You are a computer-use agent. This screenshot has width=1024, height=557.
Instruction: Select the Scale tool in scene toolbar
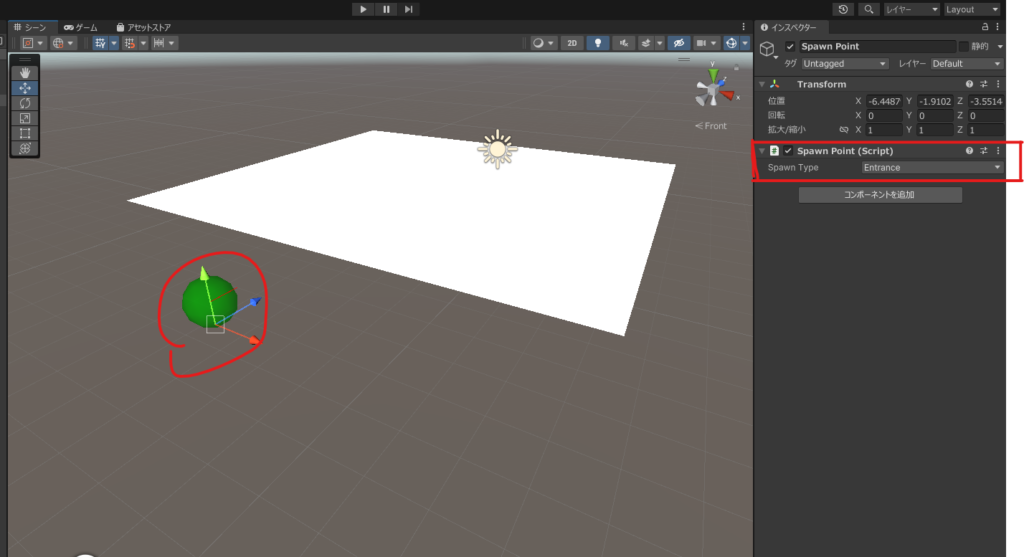[x=25, y=118]
